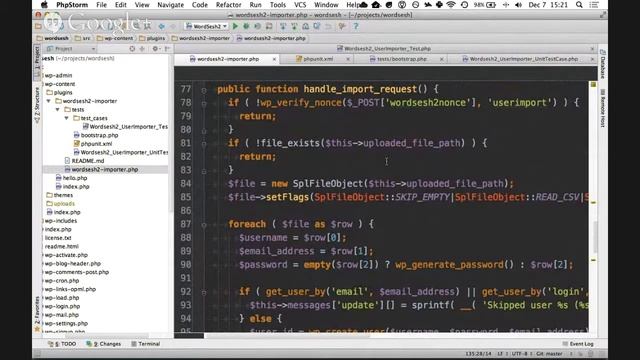Click the hide Project panel icon

click(167, 49)
